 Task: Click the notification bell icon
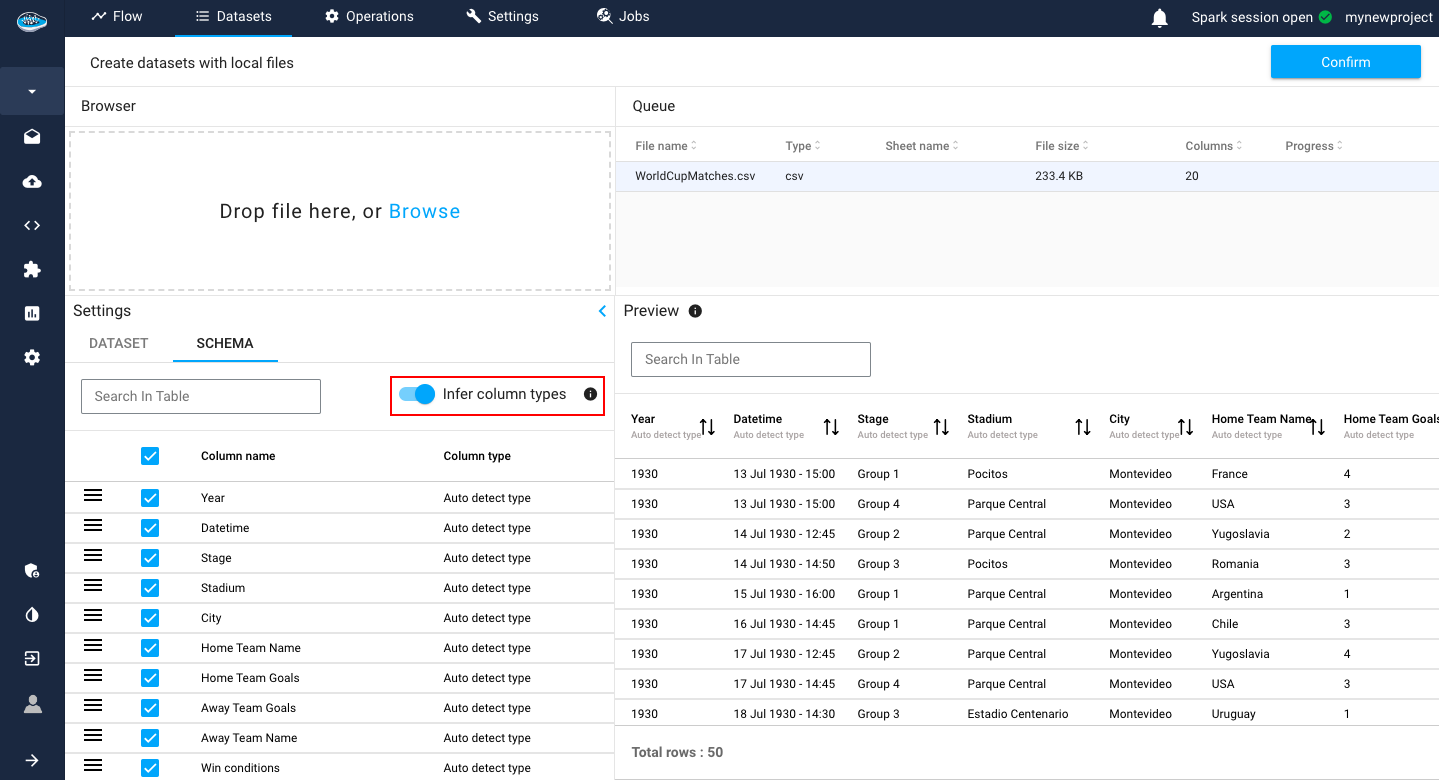point(1160,18)
